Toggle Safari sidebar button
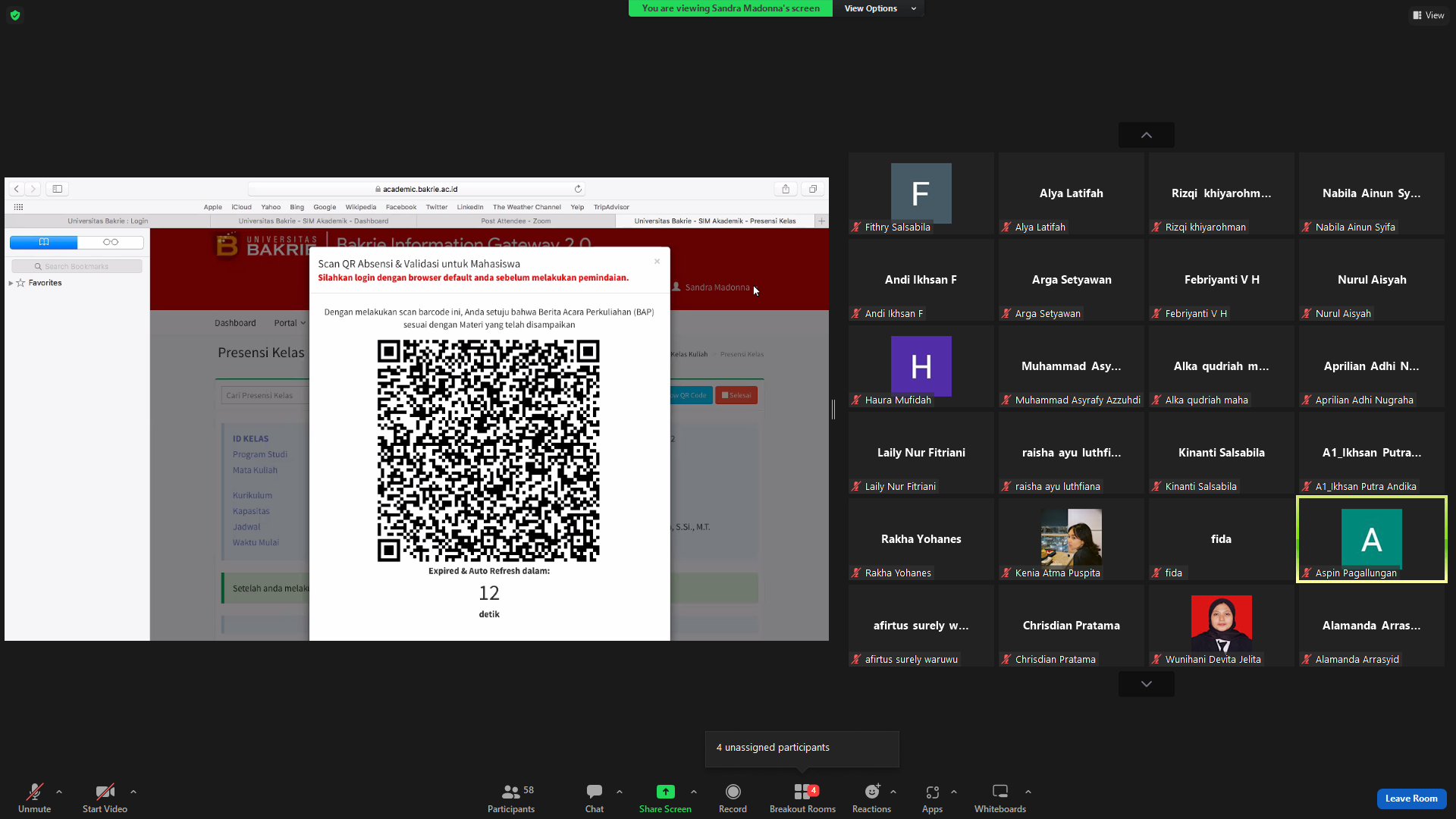The image size is (1456, 819). tap(57, 189)
